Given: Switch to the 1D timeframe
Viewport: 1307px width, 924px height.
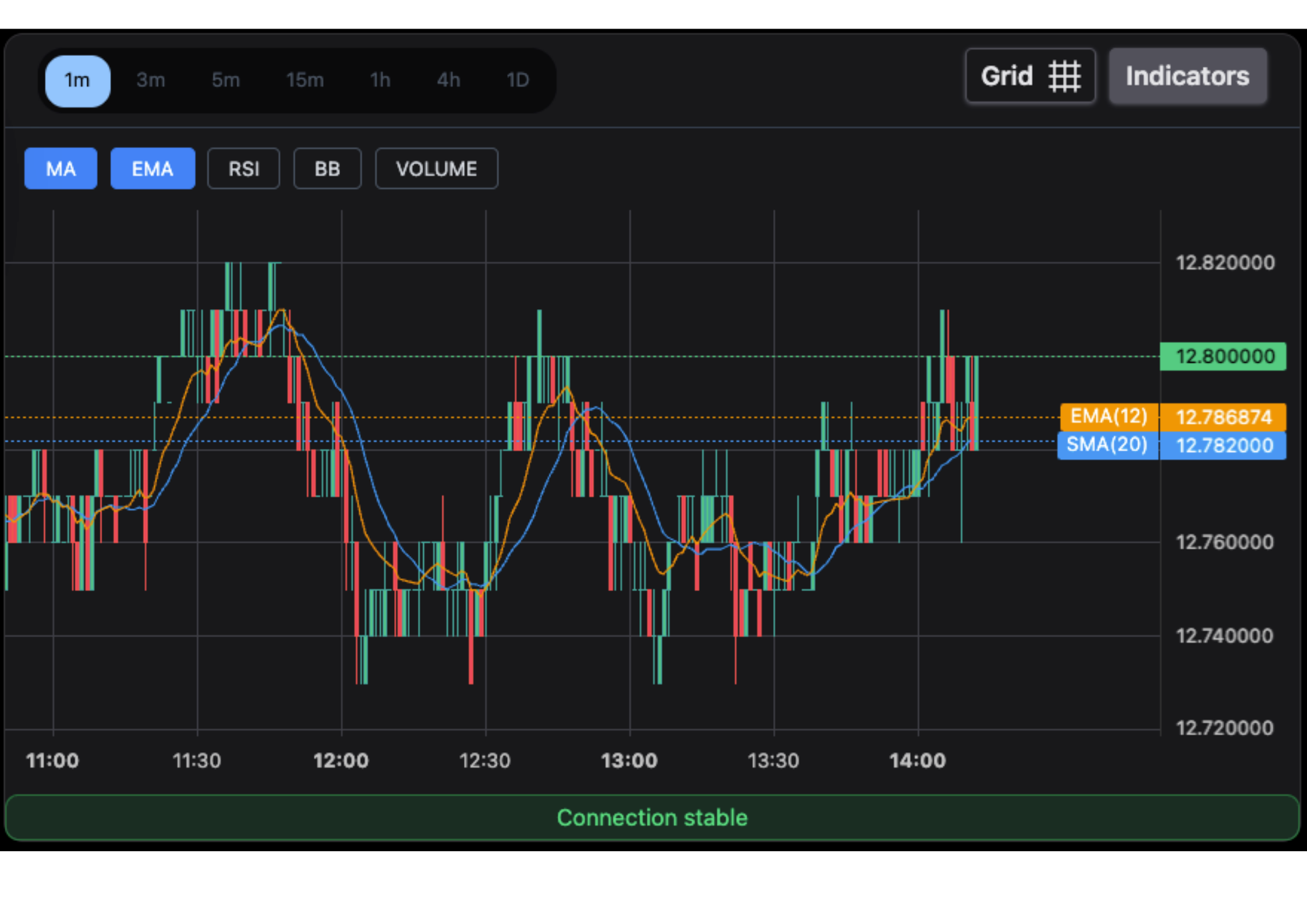Looking at the screenshot, I should click(518, 80).
